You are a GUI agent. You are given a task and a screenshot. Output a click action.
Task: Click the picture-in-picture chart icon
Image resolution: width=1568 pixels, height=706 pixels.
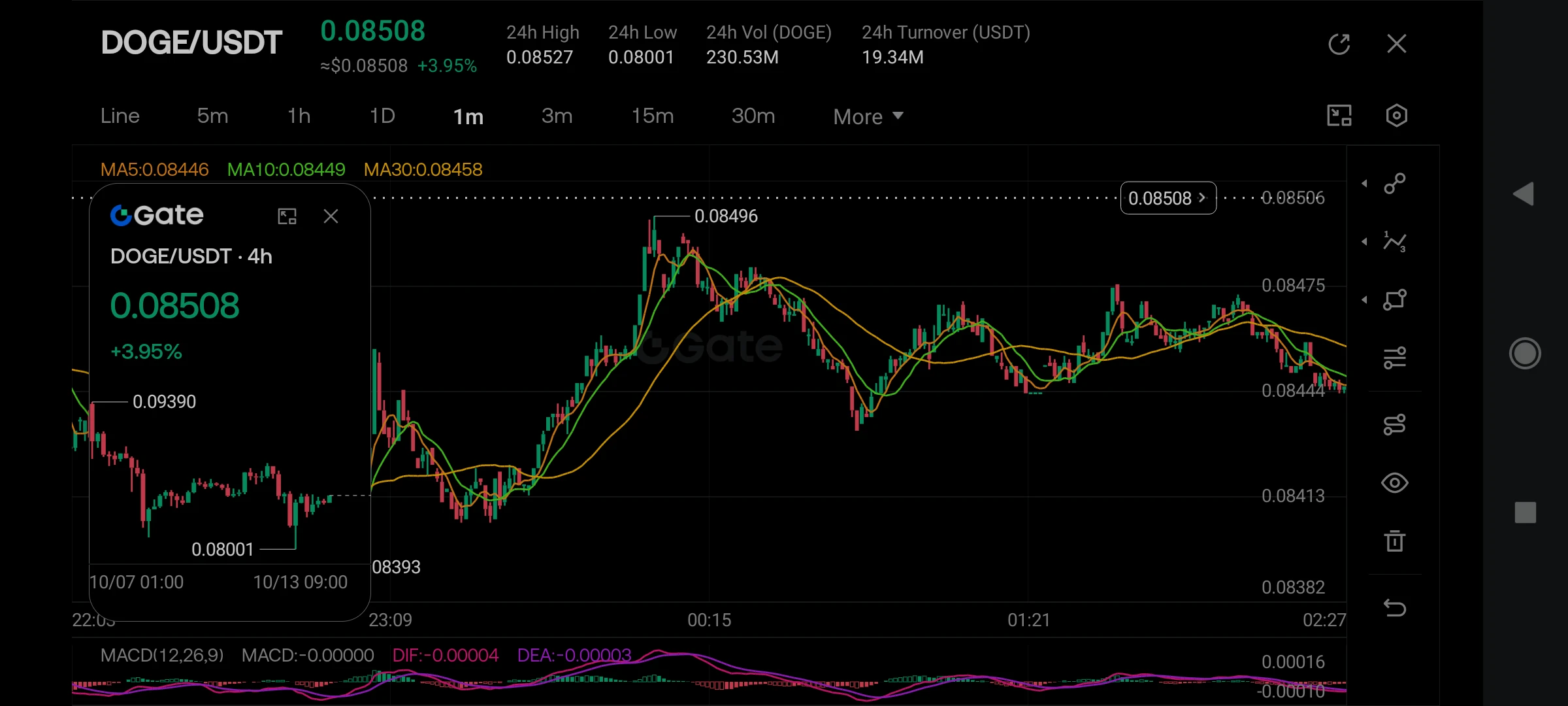[1339, 116]
